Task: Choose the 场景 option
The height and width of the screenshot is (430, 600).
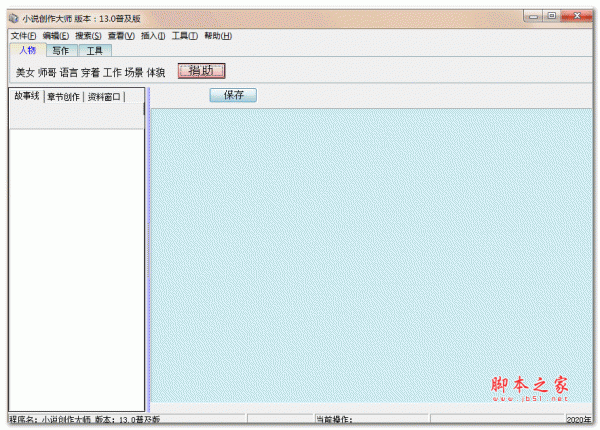Action: coord(134,72)
